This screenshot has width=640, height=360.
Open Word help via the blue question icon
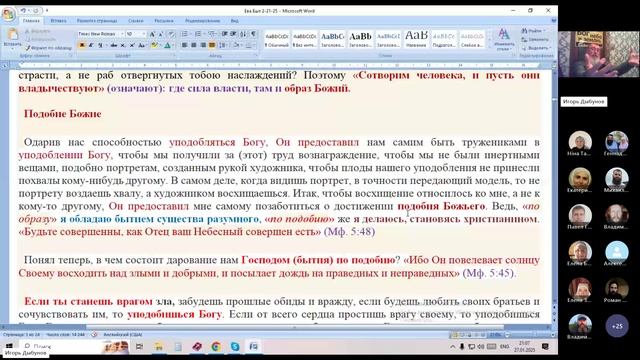553,20
